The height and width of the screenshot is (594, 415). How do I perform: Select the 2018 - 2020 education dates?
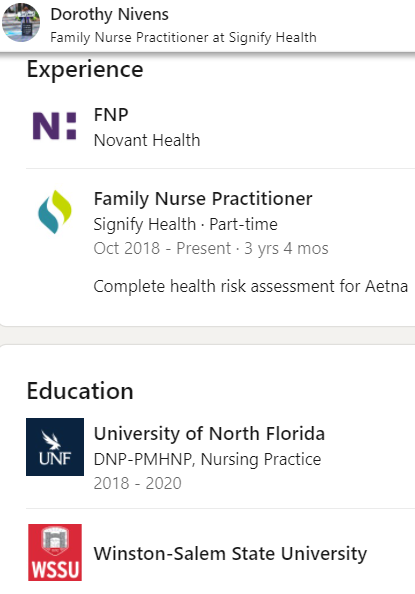tap(138, 483)
